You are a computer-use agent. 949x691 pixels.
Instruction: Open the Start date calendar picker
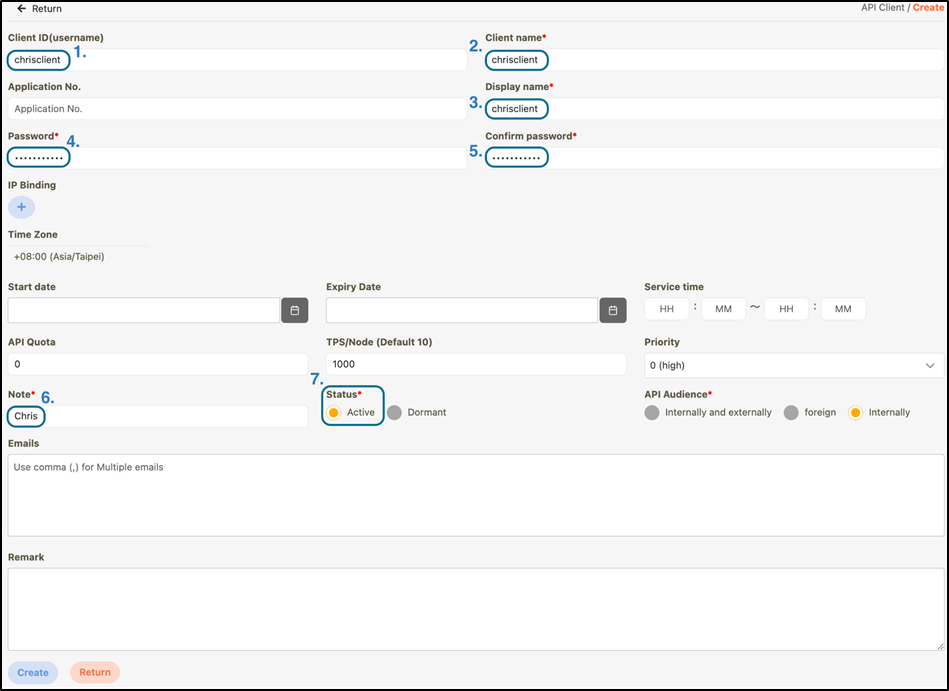294,310
